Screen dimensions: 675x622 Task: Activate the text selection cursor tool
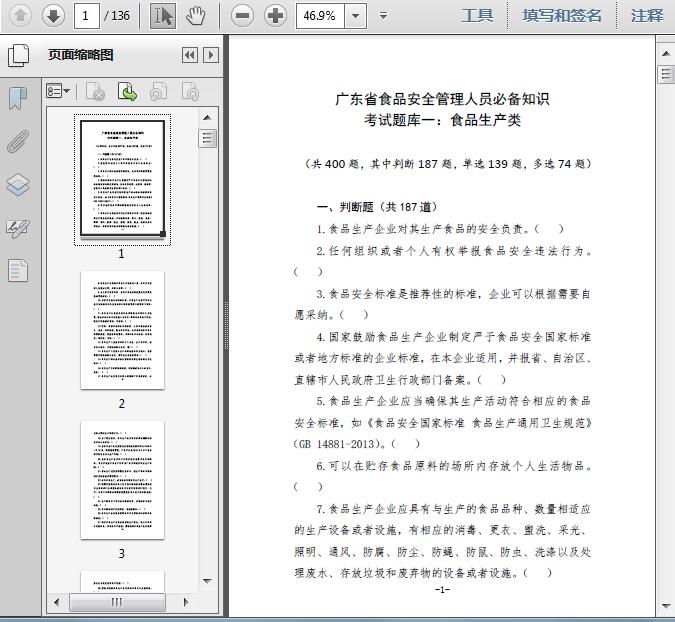163,15
